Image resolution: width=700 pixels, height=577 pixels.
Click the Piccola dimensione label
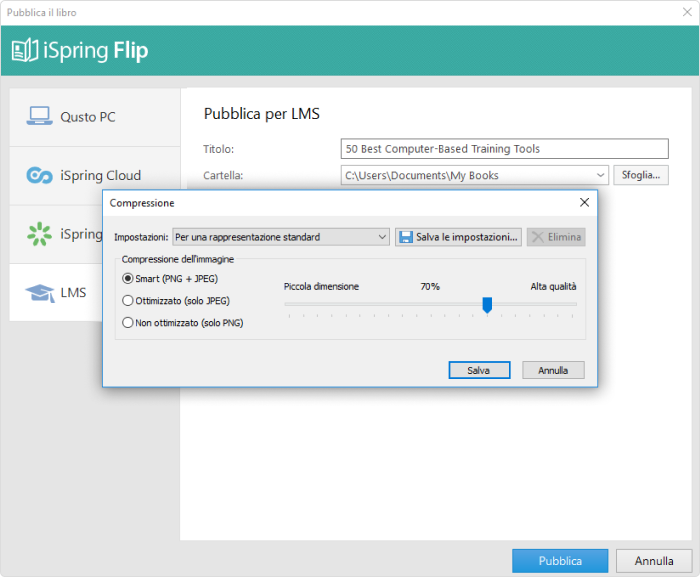click(321, 286)
